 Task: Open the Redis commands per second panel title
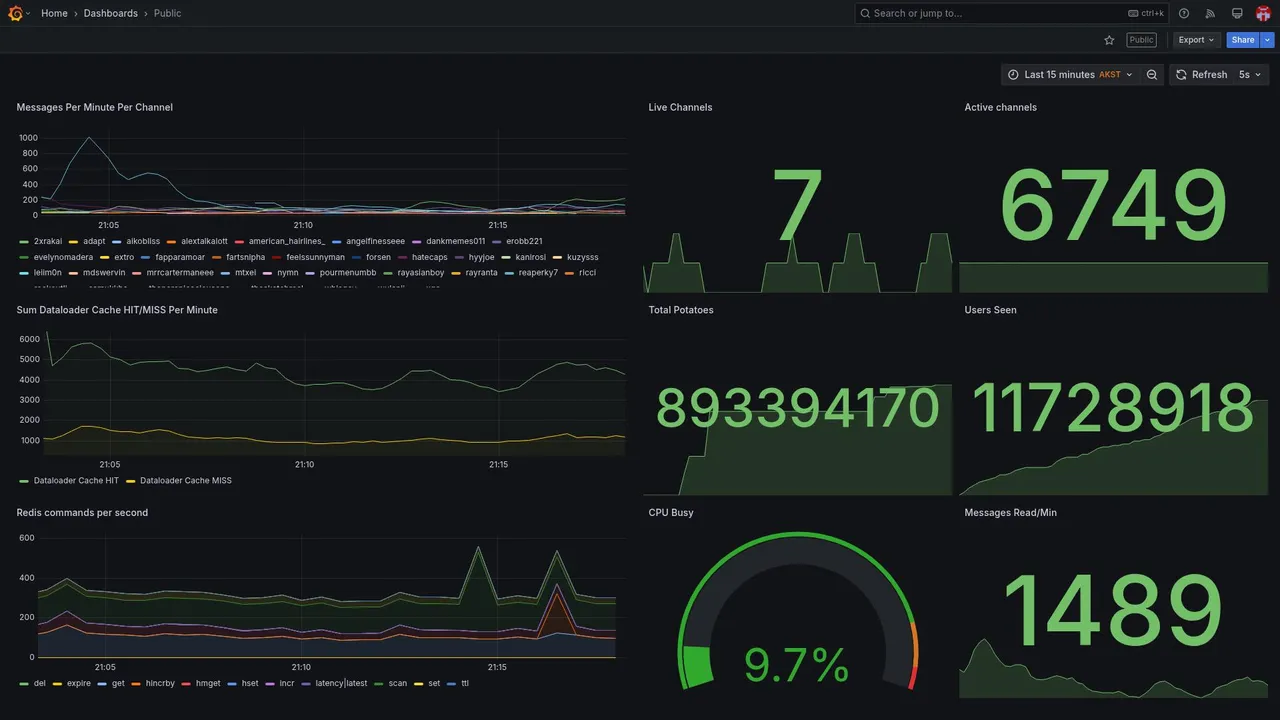tap(82, 513)
